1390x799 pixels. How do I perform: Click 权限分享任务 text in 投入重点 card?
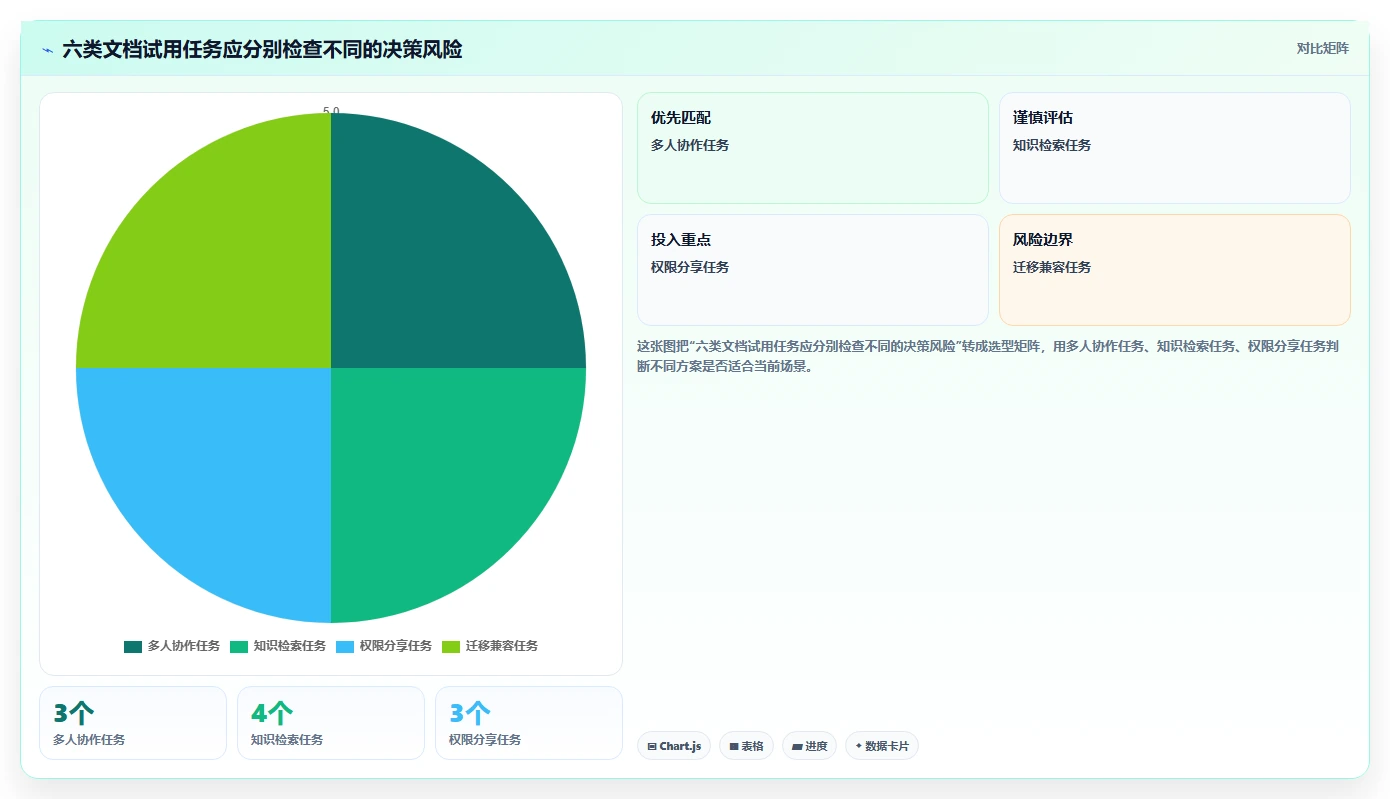click(690, 267)
